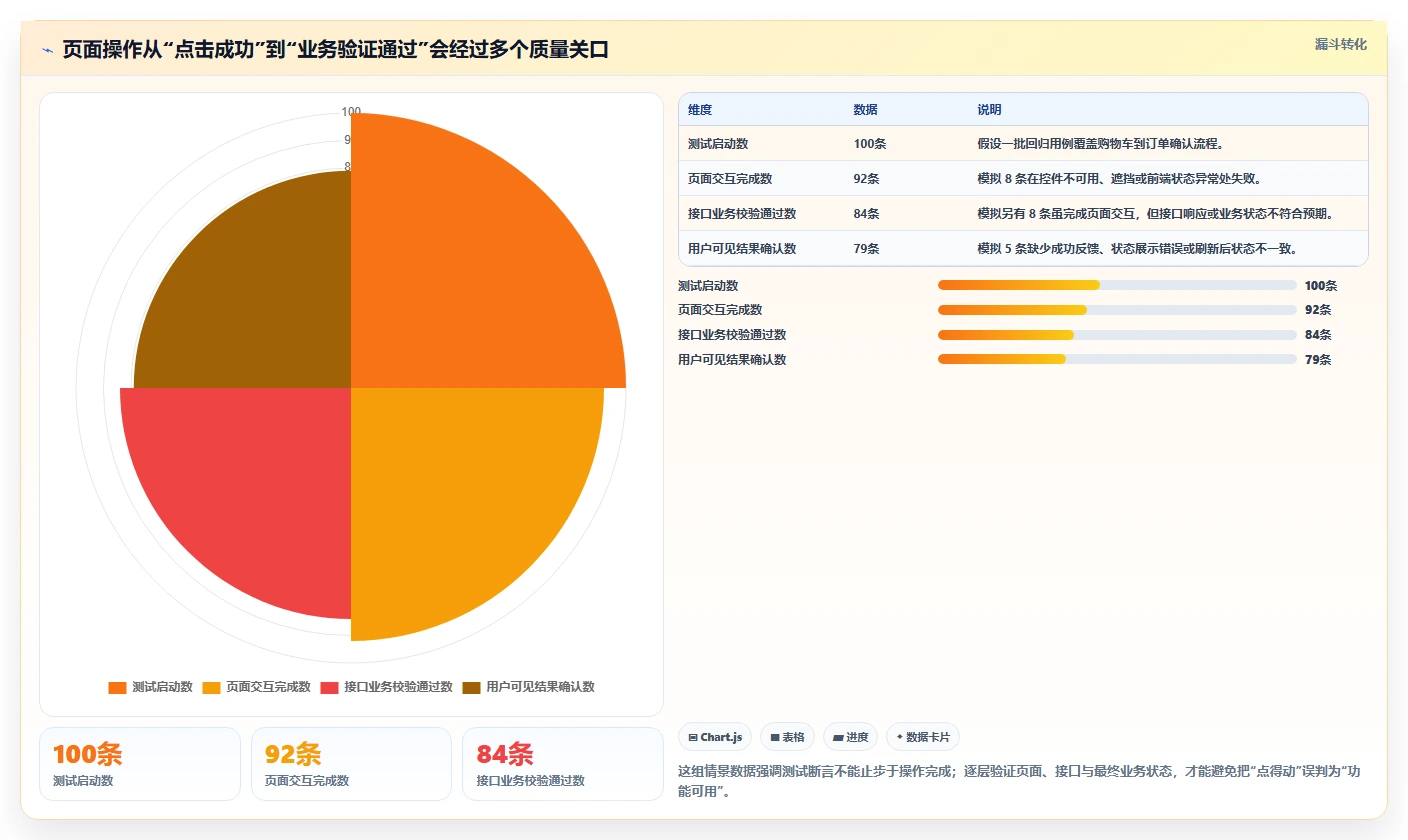This screenshot has height=840, width=1408.
Task: Click the 100条 value beside progress bar
Action: point(1320,286)
